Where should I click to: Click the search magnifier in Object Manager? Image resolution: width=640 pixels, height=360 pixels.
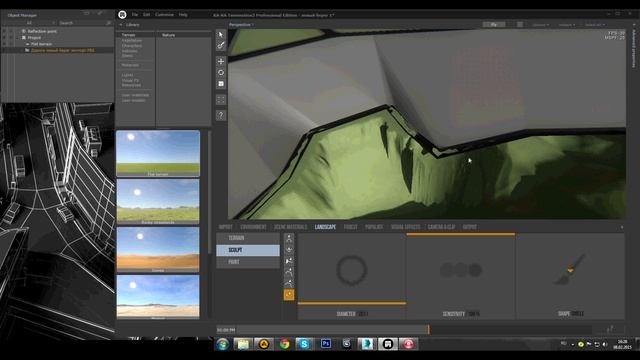point(108,23)
